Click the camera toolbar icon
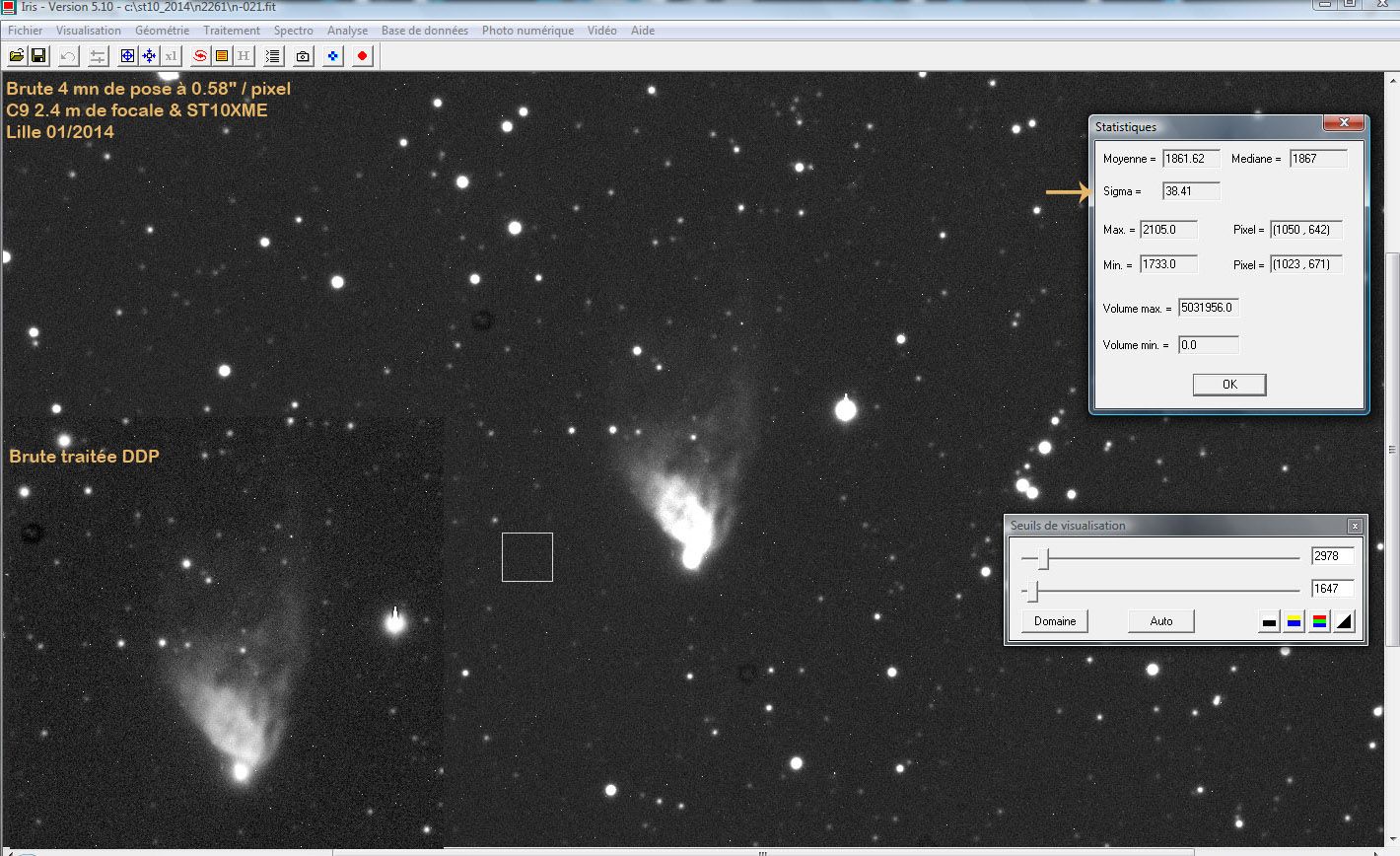This screenshot has width=1400, height=856. pyautogui.click(x=303, y=56)
